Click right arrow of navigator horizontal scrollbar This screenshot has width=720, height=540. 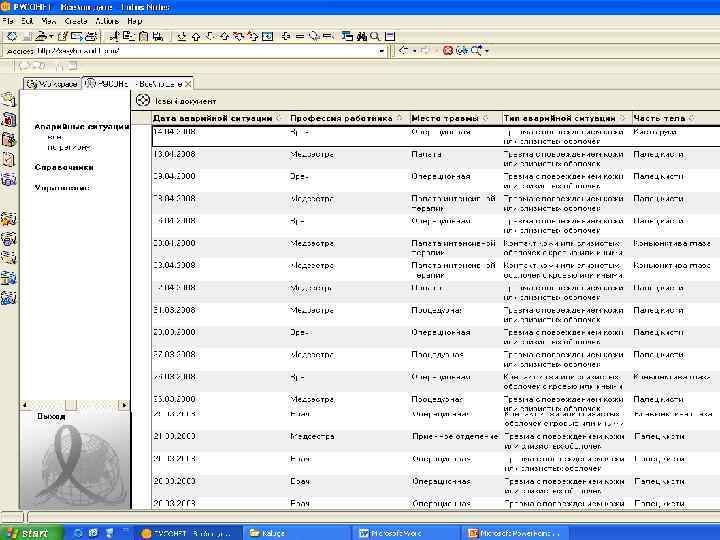[124, 405]
